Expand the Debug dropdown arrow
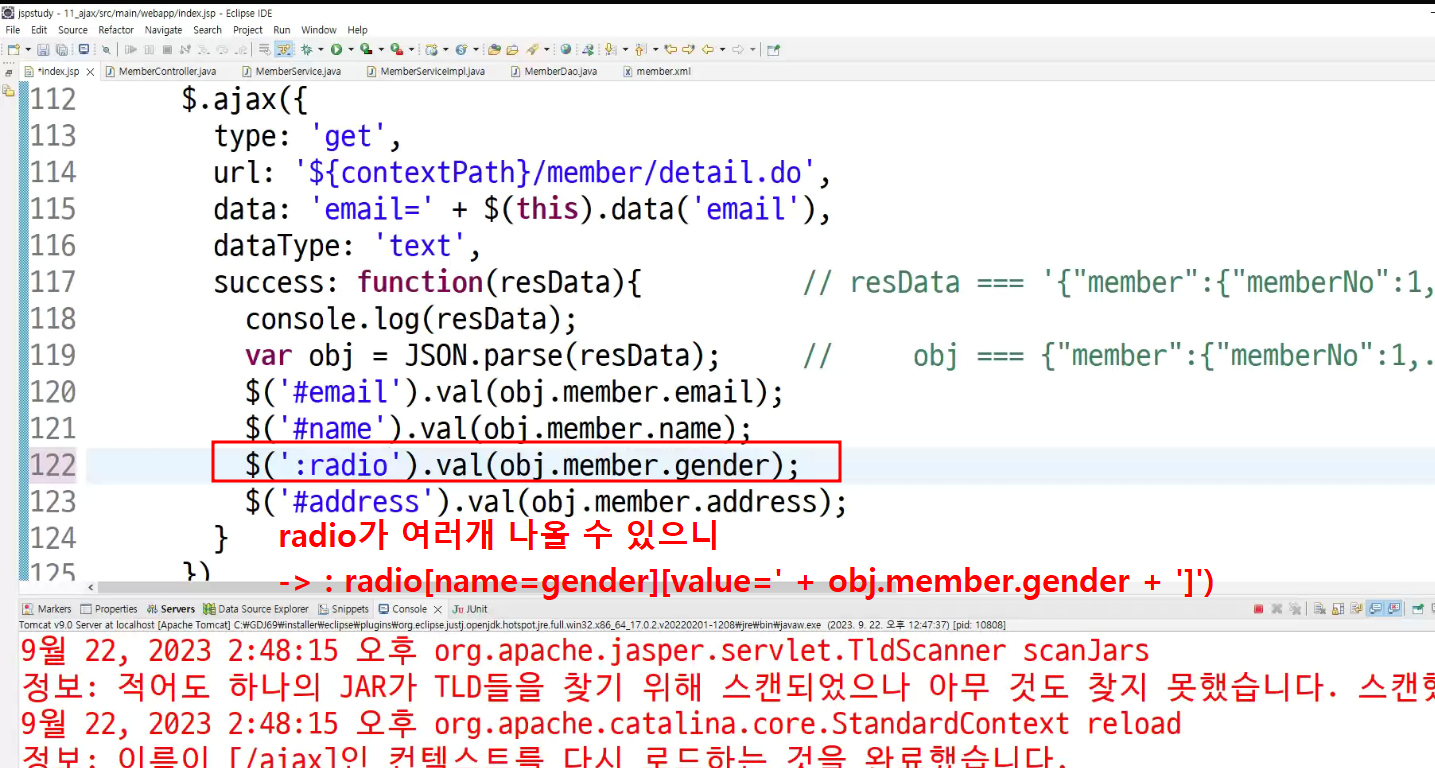The height and width of the screenshot is (768, 1435). click(x=320, y=49)
